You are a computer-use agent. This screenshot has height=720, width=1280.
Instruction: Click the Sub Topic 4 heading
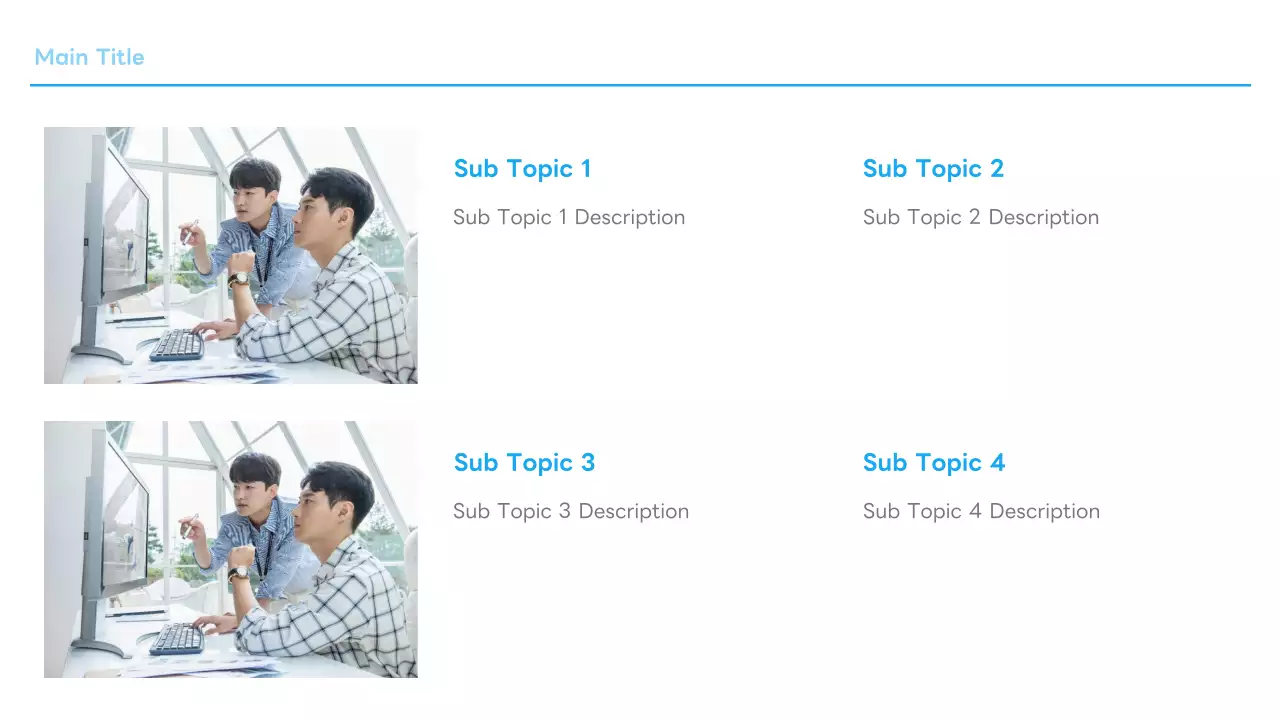934,463
